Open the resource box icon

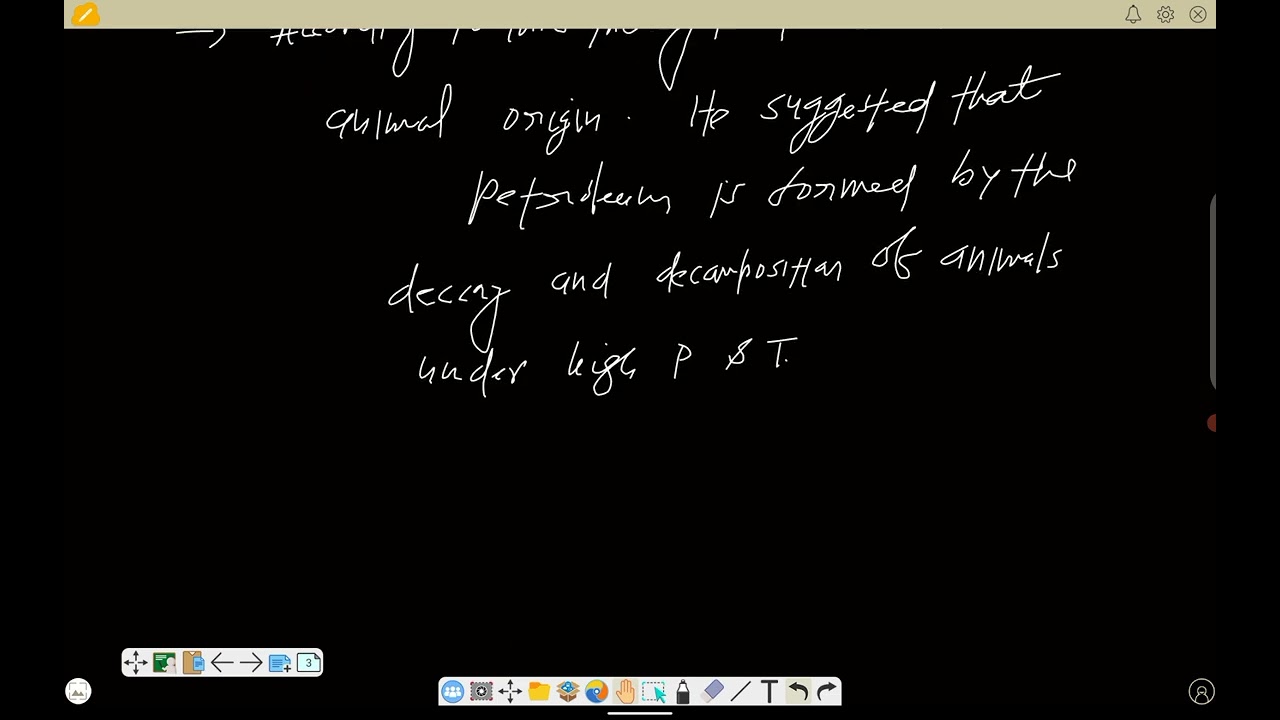point(568,691)
